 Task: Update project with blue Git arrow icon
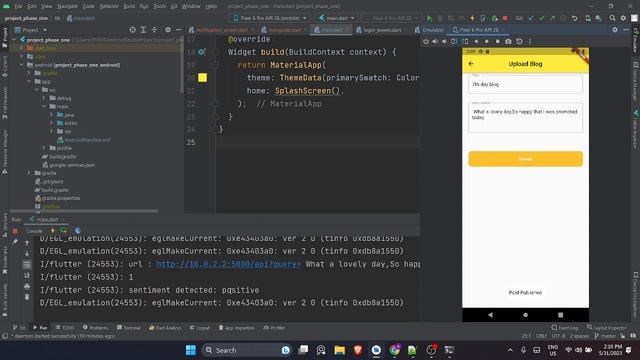pyautogui.click(x=531, y=18)
